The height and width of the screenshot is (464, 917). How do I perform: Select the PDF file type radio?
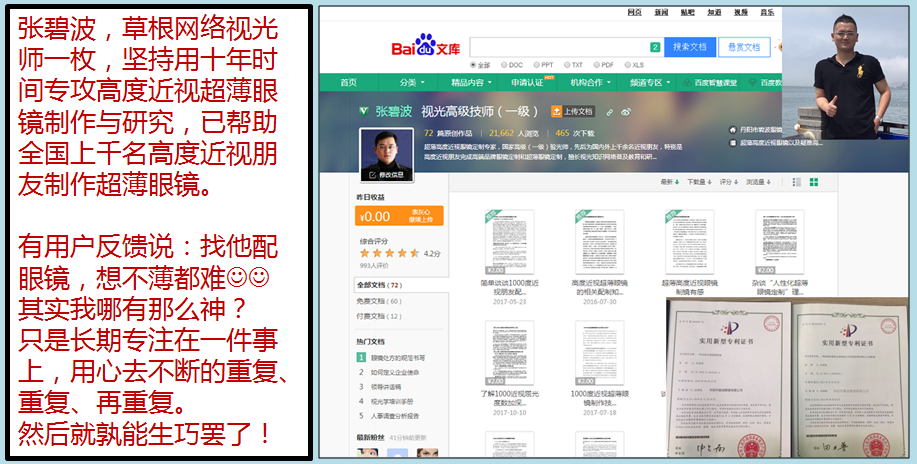pos(597,65)
